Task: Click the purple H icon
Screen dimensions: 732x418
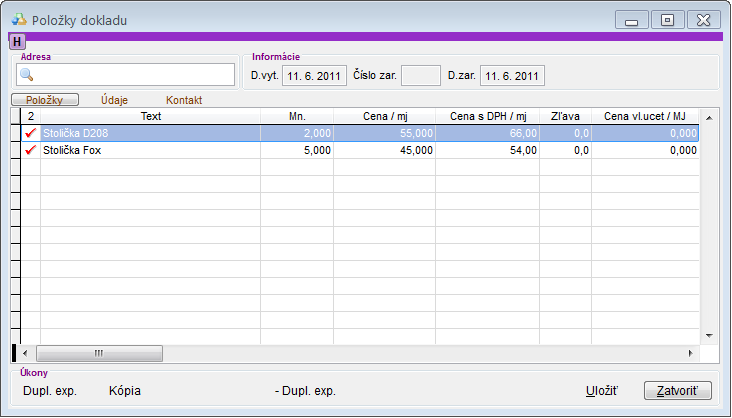Action: pos(17,41)
